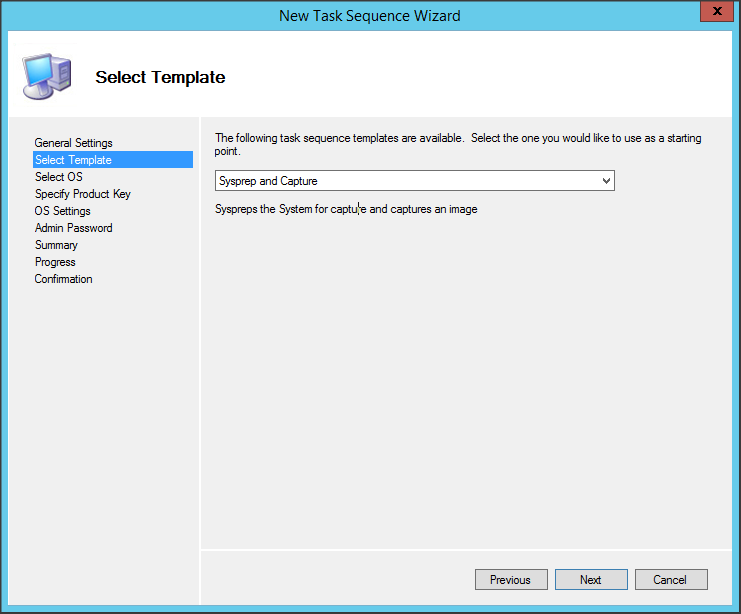Jump to Select OS step
Image resolution: width=741 pixels, height=614 pixels.
58,177
